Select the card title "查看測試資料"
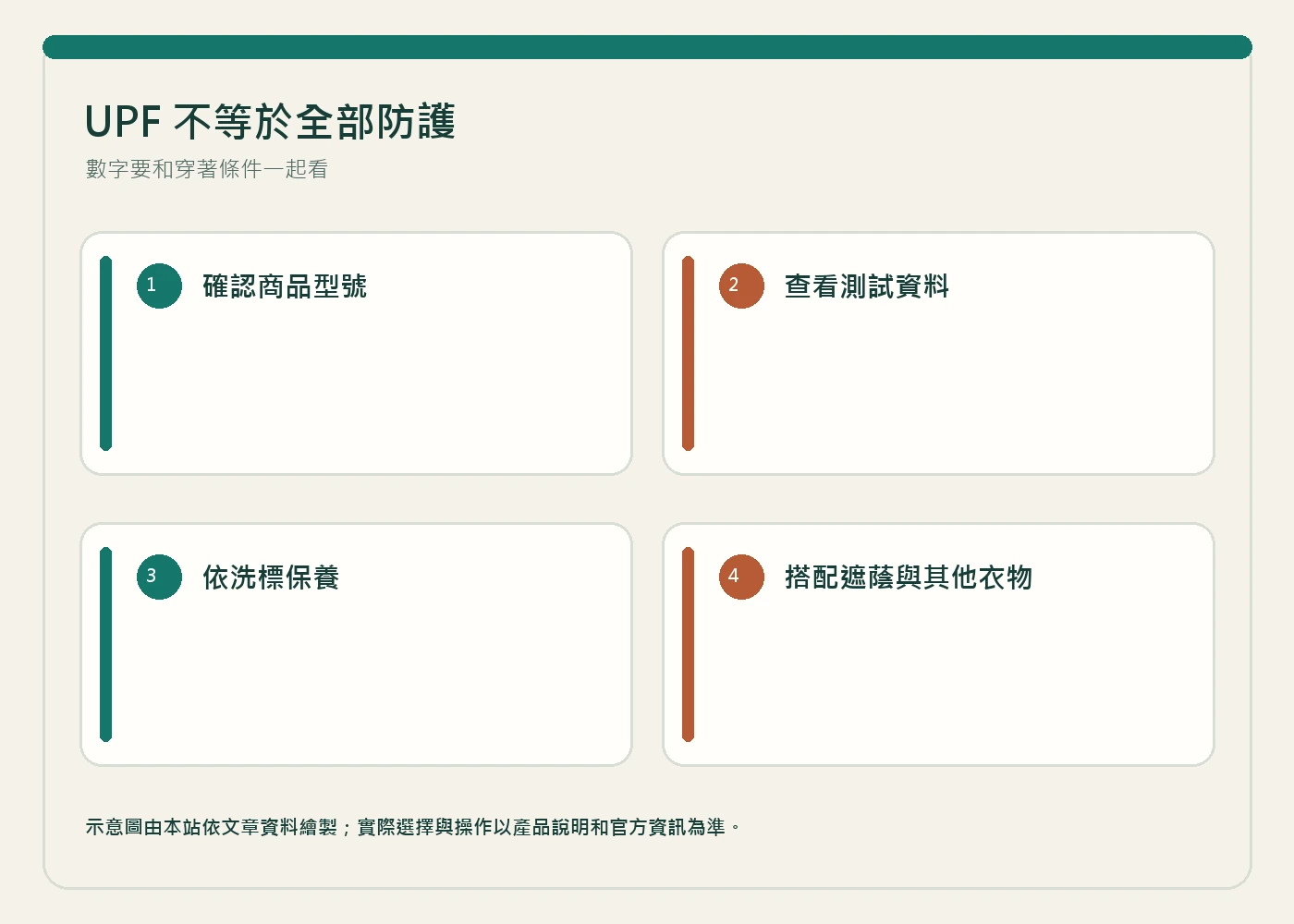 click(867, 286)
